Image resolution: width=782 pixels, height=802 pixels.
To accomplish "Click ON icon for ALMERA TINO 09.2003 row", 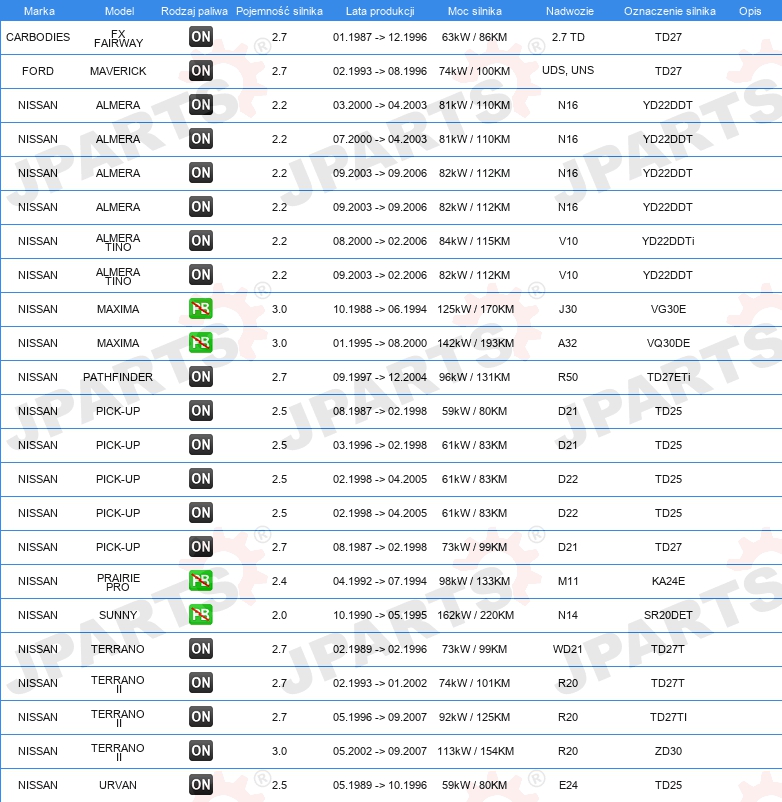I will (x=200, y=275).
